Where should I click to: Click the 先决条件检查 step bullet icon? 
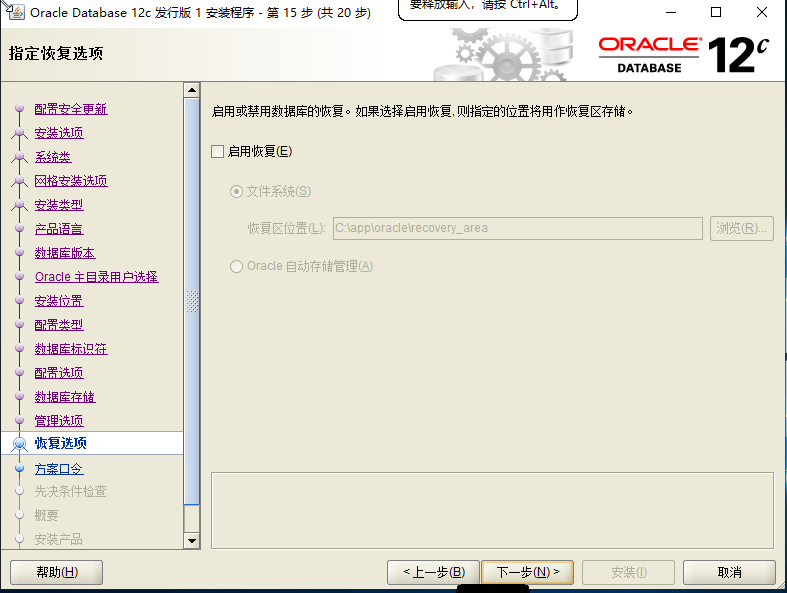coord(20,491)
